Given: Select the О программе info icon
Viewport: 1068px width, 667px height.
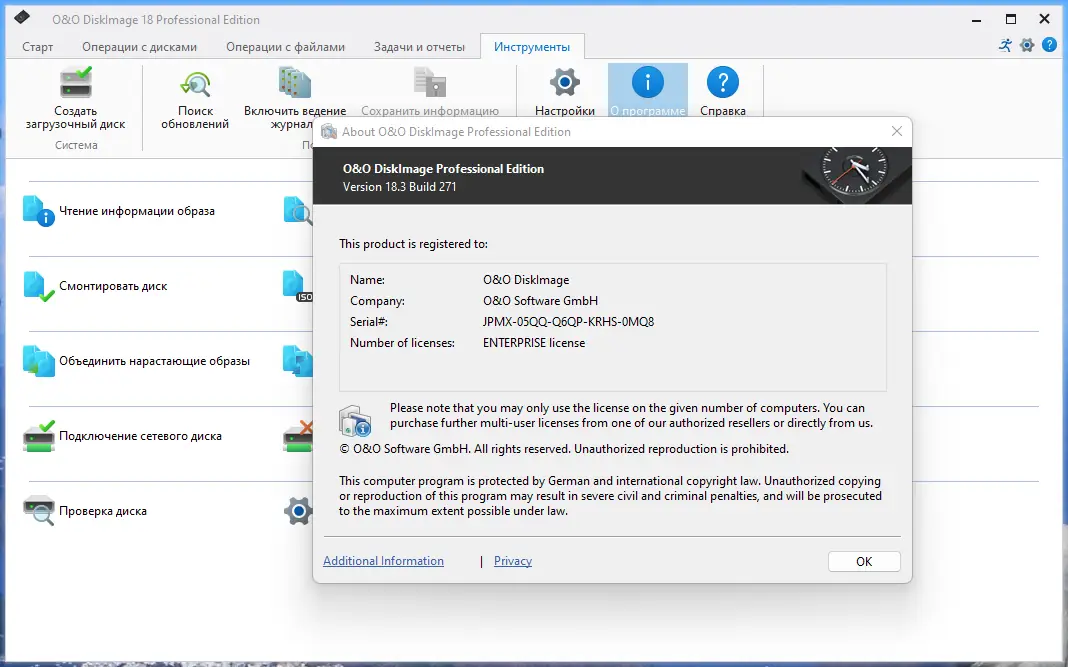Looking at the screenshot, I should click(x=648, y=82).
